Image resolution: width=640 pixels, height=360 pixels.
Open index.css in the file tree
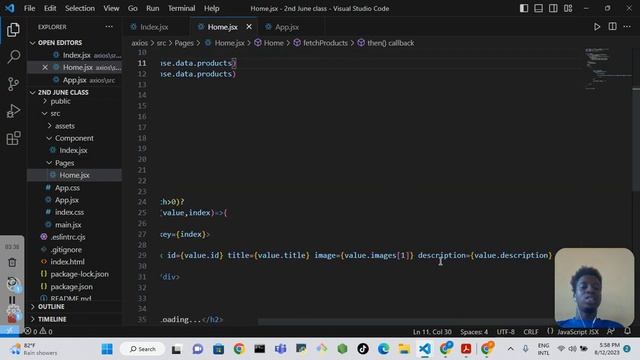tap(69, 212)
